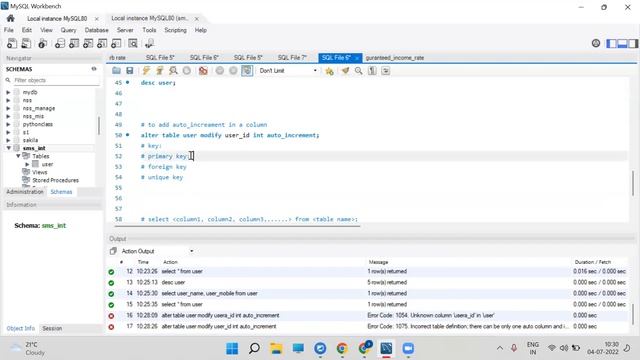Click the editor horizontal scrollbar
Screen dimensions: 640x360
pos(237,225)
